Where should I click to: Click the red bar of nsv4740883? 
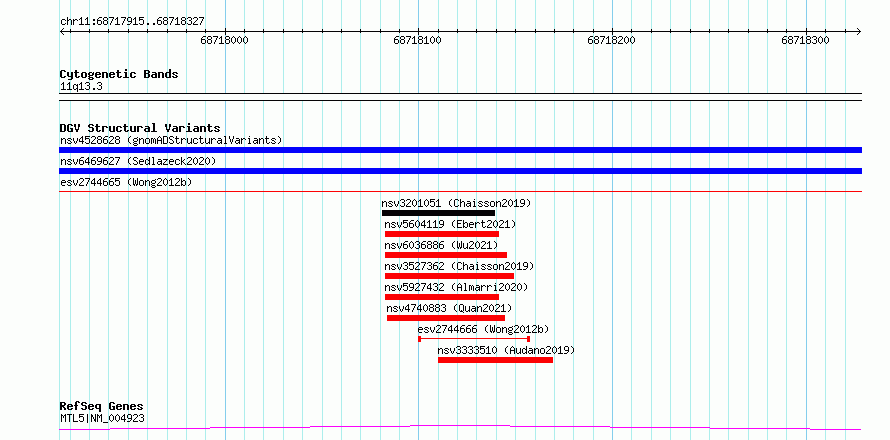click(x=446, y=318)
